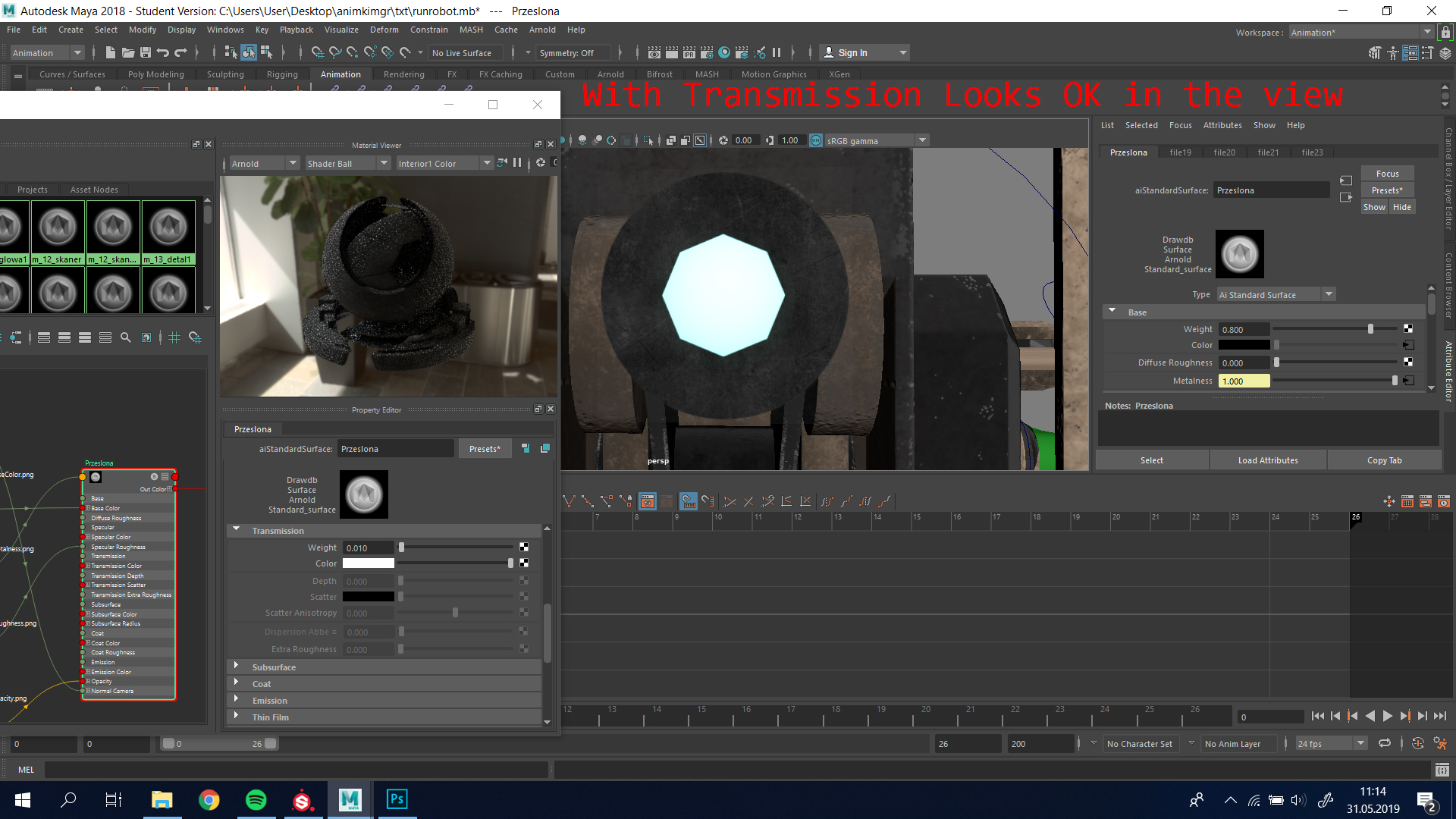Screen dimensions: 1456x819
Task: Click the white Transmission Color swatch
Action: [369, 563]
